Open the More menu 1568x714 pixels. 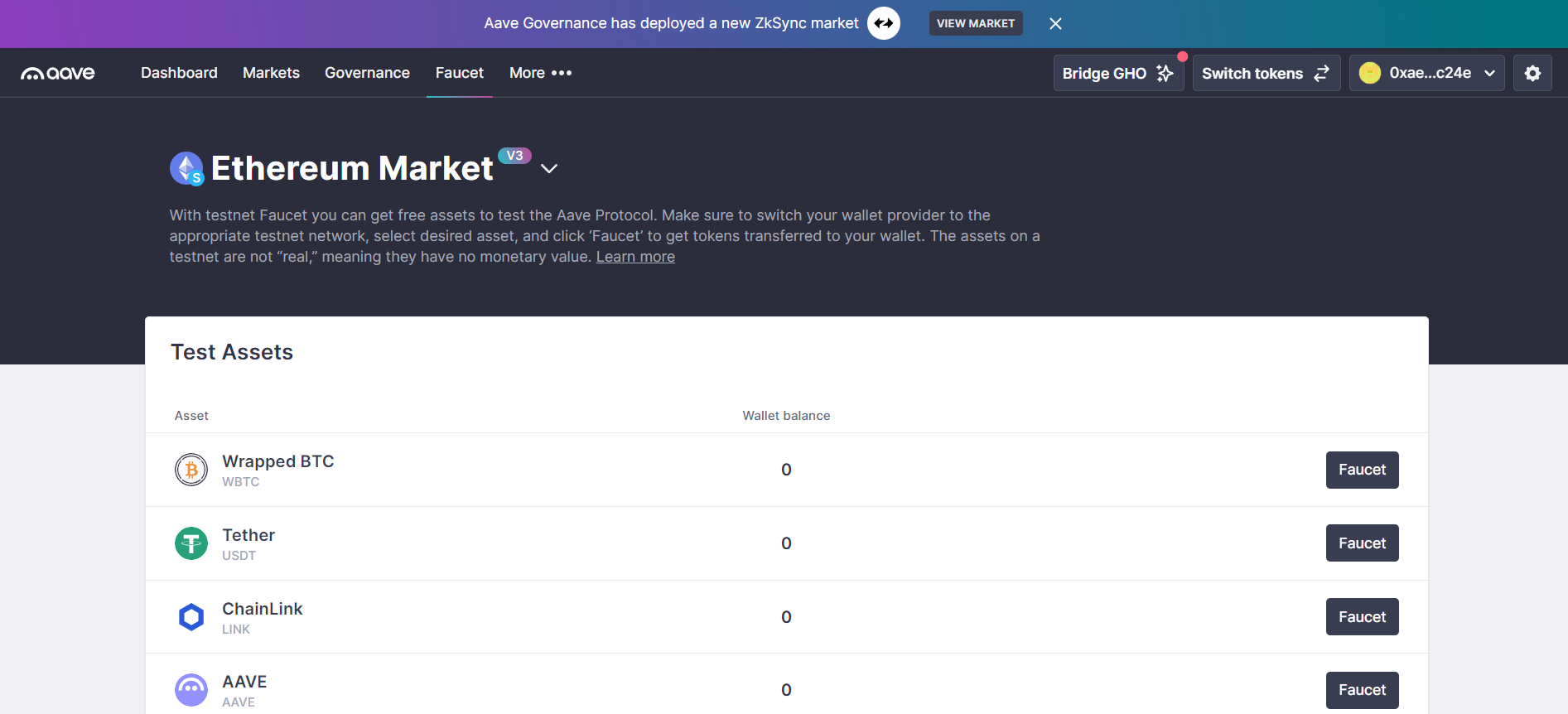pos(540,73)
